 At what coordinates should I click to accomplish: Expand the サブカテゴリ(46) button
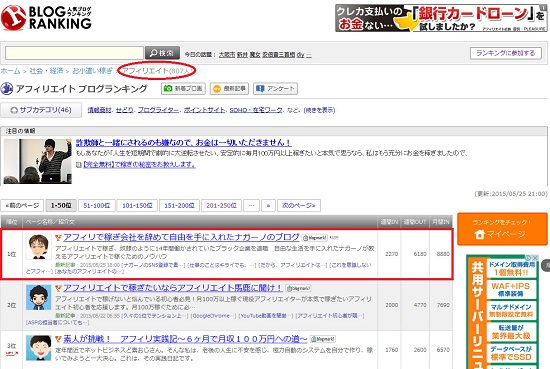(x=41, y=110)
